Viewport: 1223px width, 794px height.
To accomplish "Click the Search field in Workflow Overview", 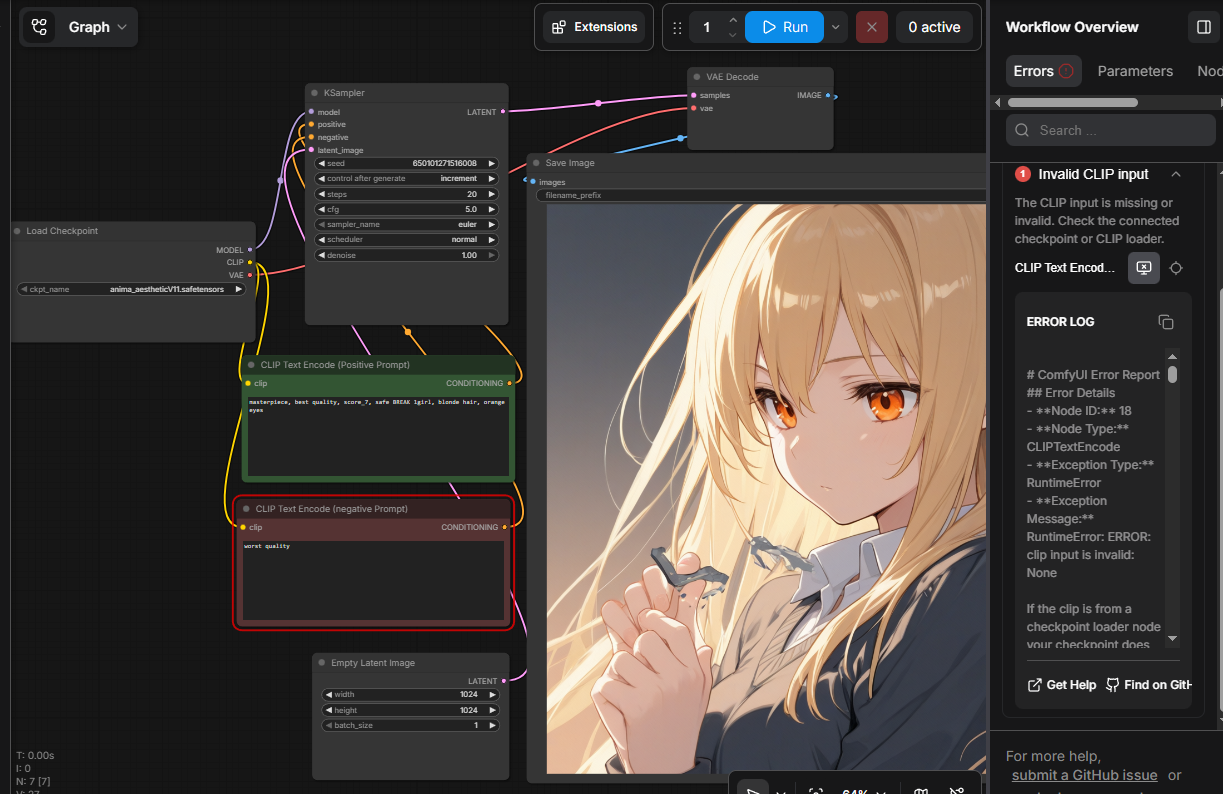I will [x=1110, y=130].
